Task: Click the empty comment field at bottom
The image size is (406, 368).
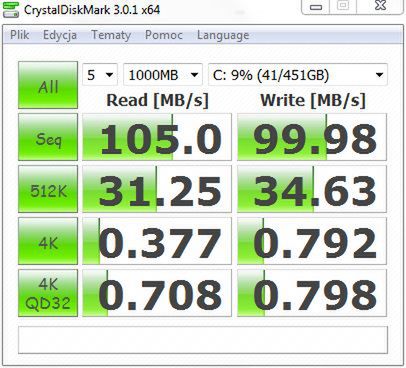Action: point(203,340)
